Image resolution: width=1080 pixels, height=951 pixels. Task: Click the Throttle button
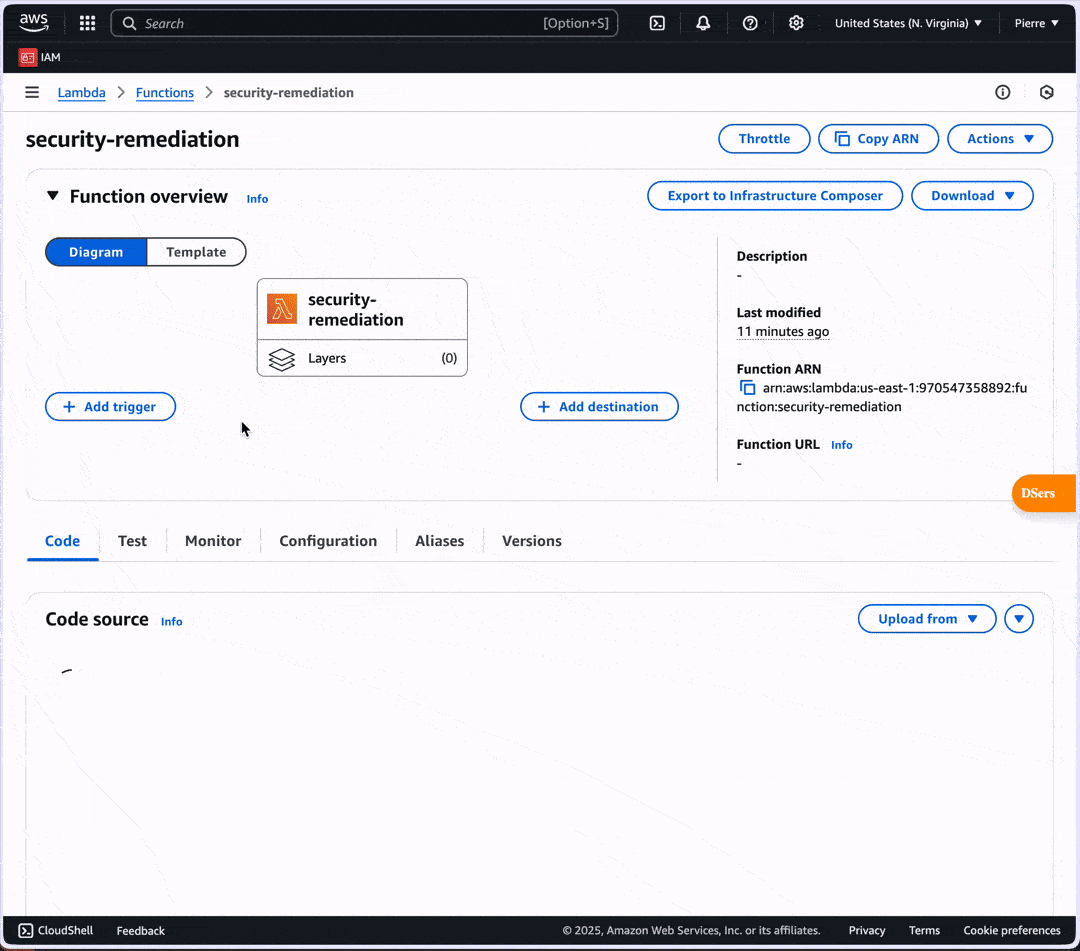click(x=764, y=138)
